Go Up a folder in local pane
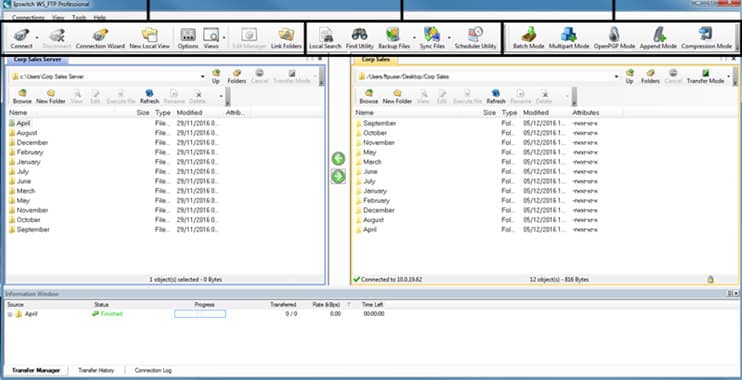The height and width of the screenshot is (380, 742). coord(216,76)
